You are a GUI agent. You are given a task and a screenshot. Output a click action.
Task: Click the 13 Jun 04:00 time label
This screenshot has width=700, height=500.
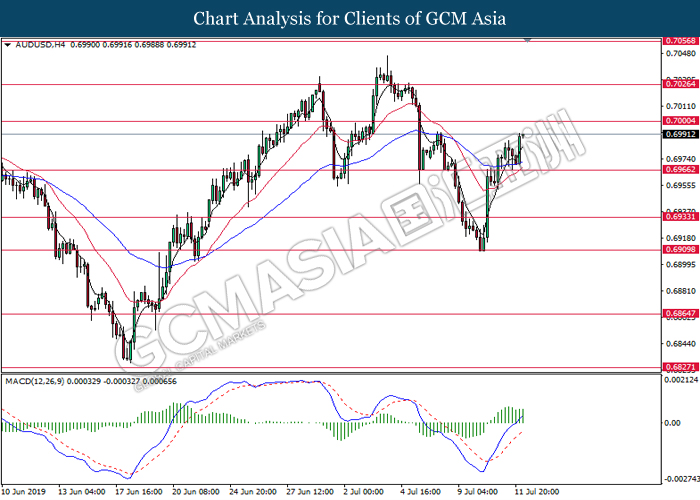click(82, 492)
